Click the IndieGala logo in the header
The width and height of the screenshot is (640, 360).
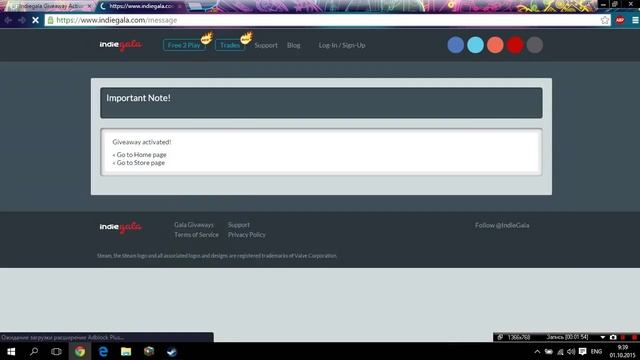coord(121,44)
